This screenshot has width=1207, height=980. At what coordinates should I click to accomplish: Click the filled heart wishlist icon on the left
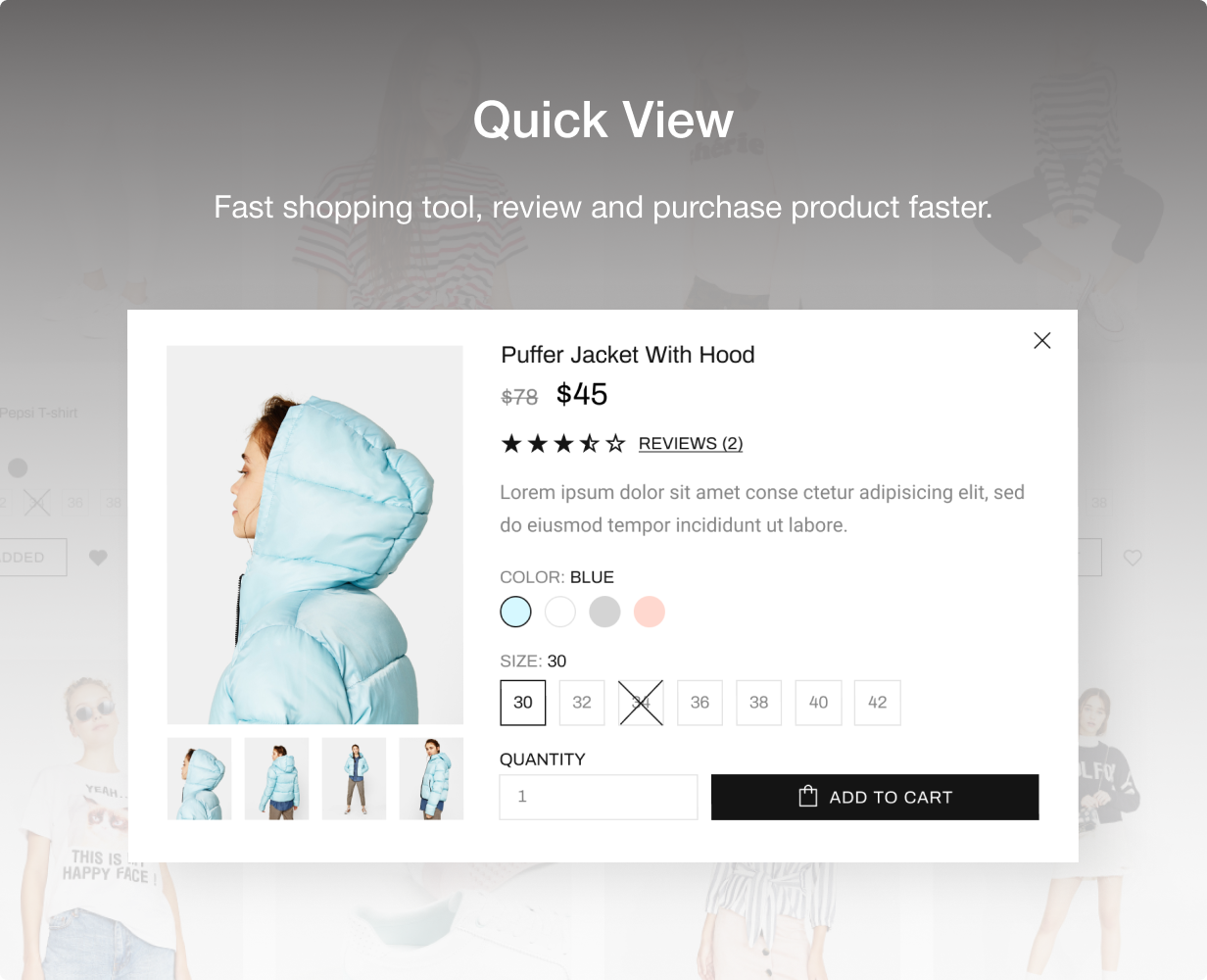[x=98, y=558]
